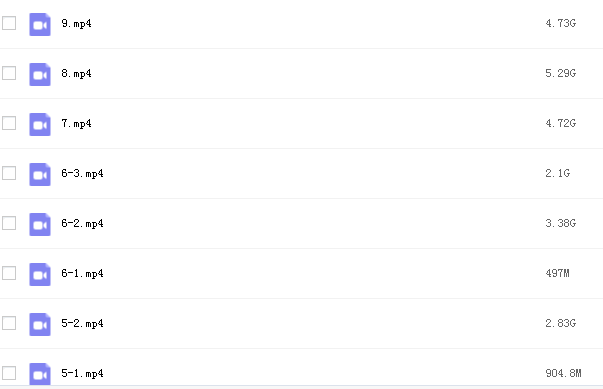Click the video icon for 5-2.mp4
This screenshot has height=389, width=603.
pyautogui.click(x=40, y=324)
